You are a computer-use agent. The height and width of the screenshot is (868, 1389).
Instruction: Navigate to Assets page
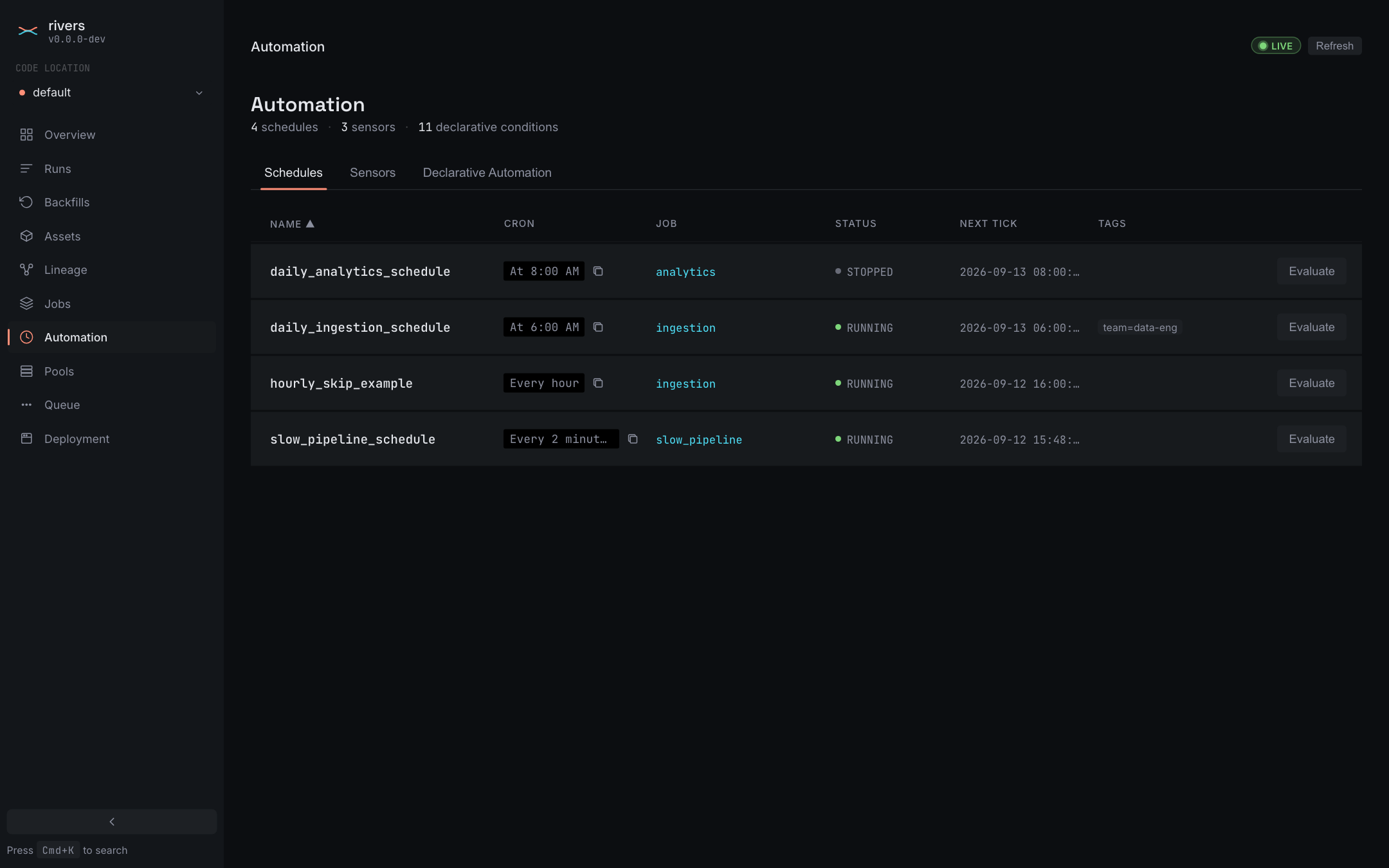pyautogui.click(x=112, y=236)
